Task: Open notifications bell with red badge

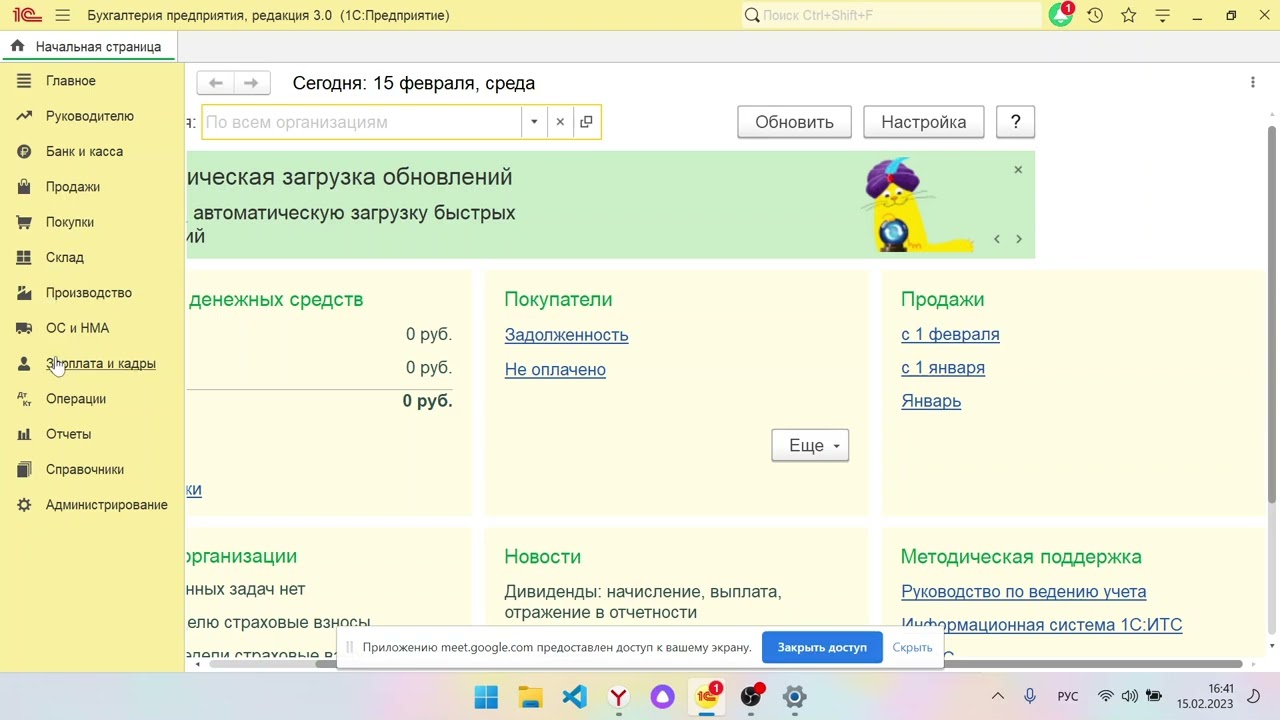Action: (x=1060, y=15)
